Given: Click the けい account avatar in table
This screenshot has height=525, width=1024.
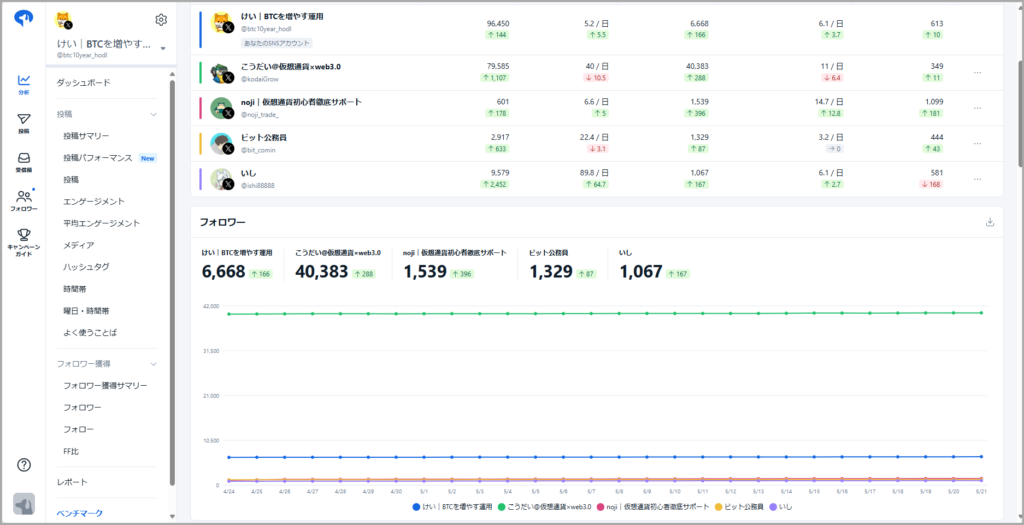Looking at the screenshot, I should [222, 24].
